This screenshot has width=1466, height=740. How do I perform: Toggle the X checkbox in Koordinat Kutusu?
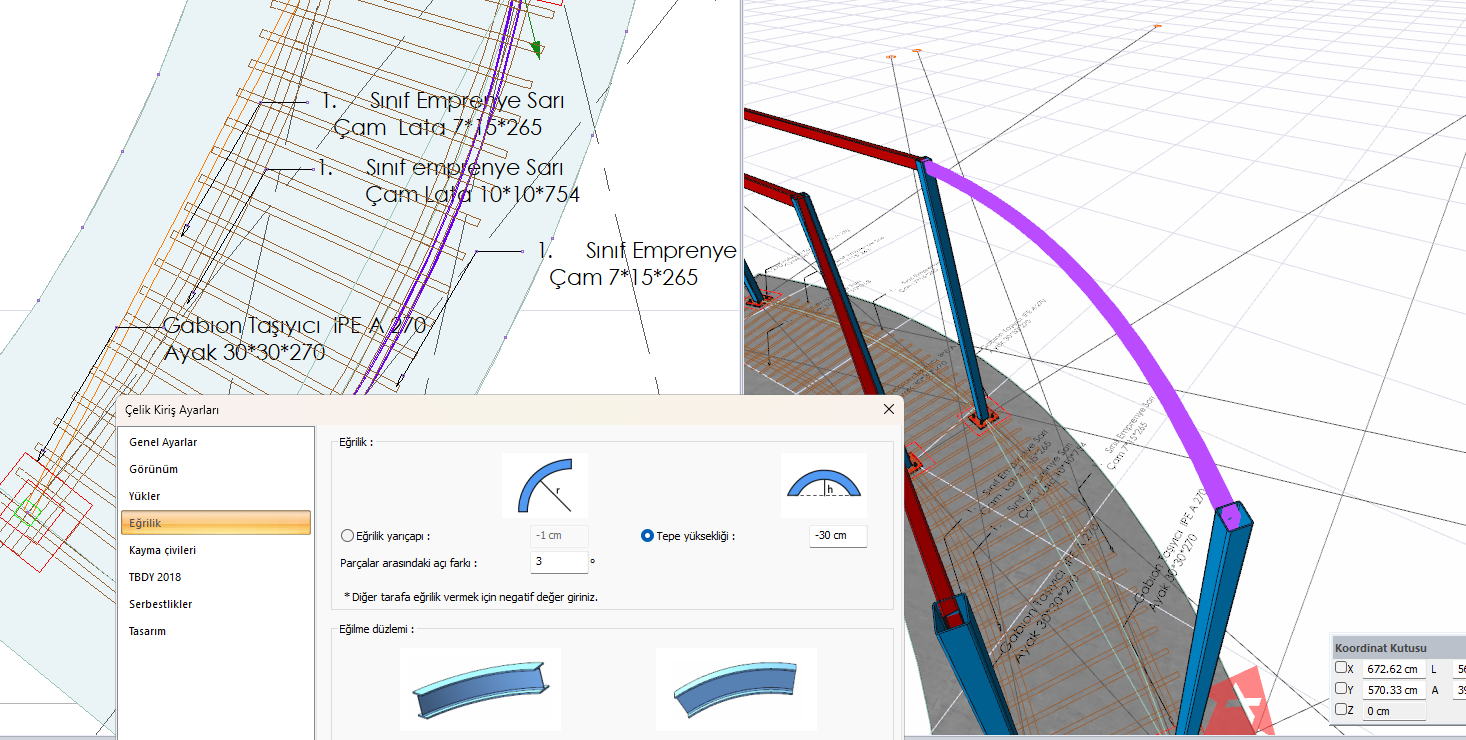(x=1341, y=668)
